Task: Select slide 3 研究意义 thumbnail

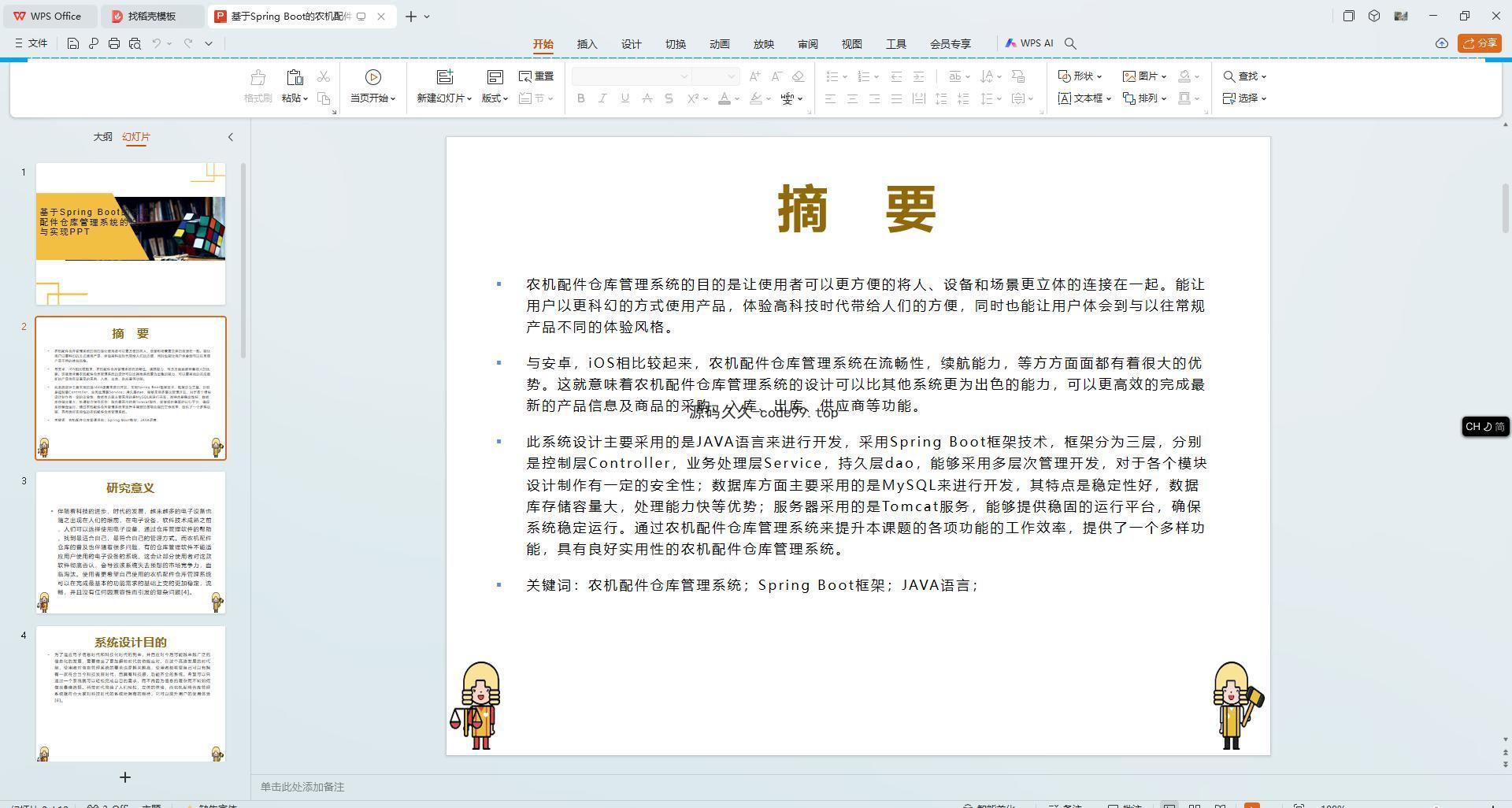Action: [131, 543]
